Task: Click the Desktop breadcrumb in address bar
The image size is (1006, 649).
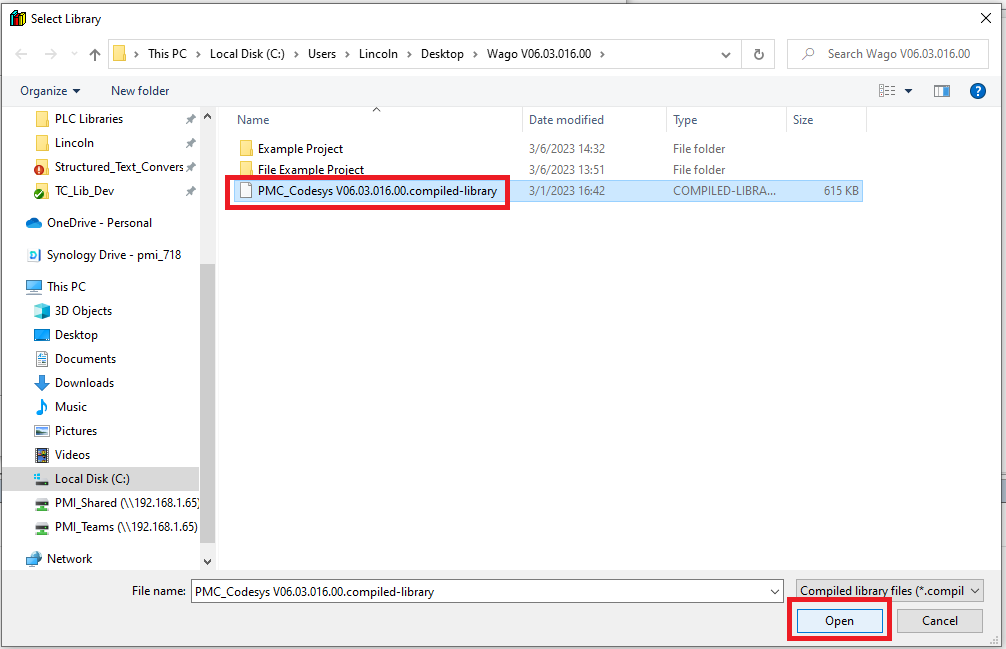Action: click(441, 54)
